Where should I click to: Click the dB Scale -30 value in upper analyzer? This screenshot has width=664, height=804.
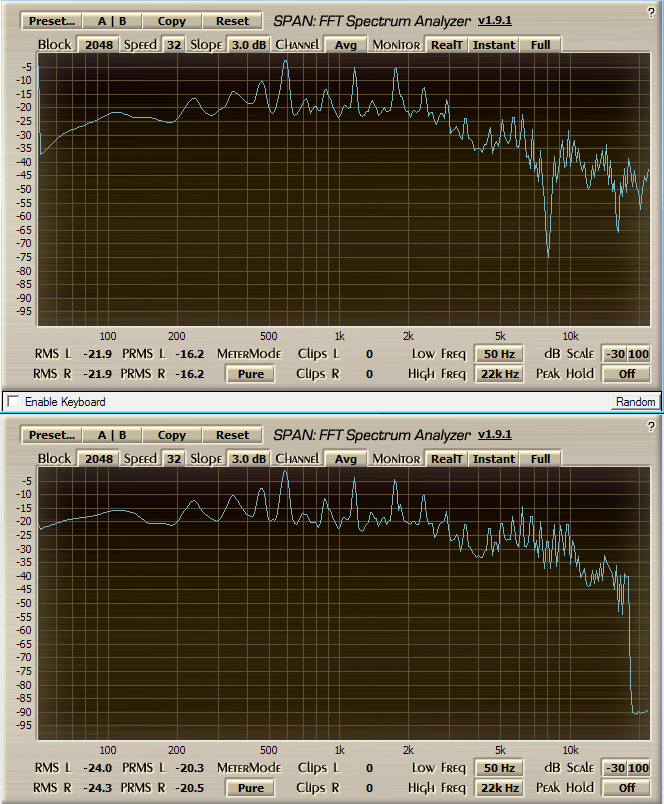[614, 354]
